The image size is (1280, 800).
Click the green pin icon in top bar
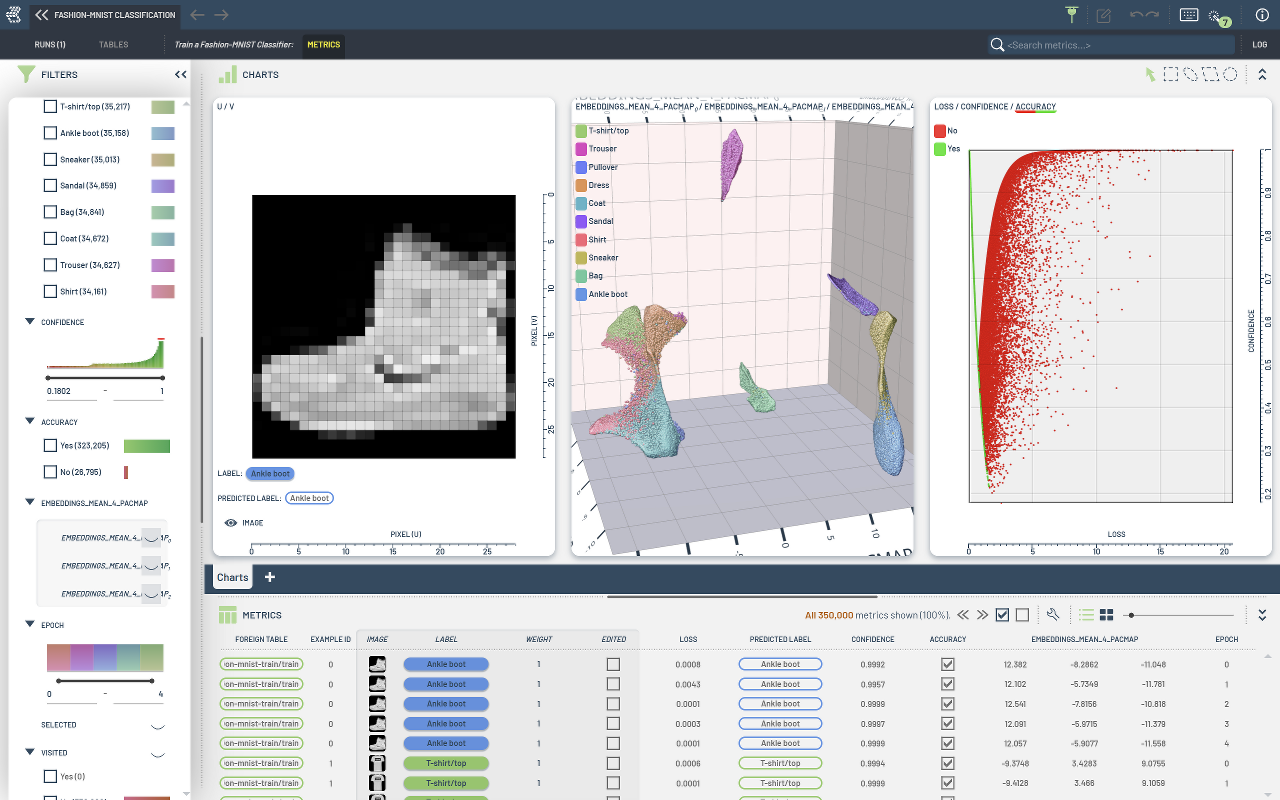[x=1072, y=15]
